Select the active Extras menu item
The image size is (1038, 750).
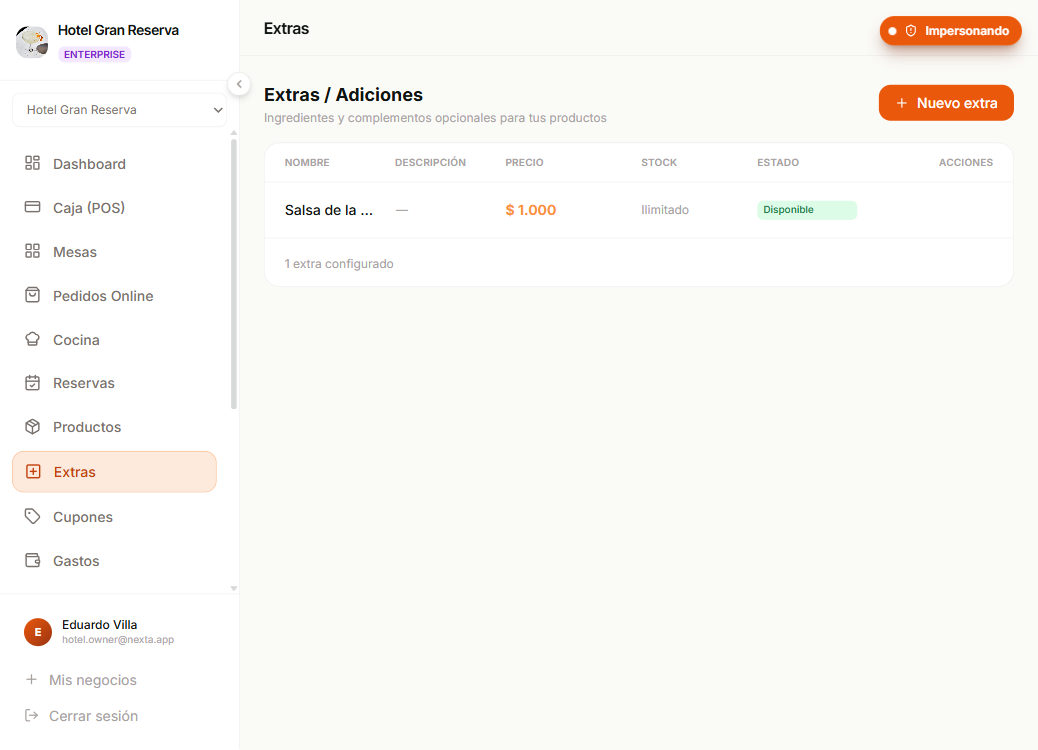pos(115,472)
